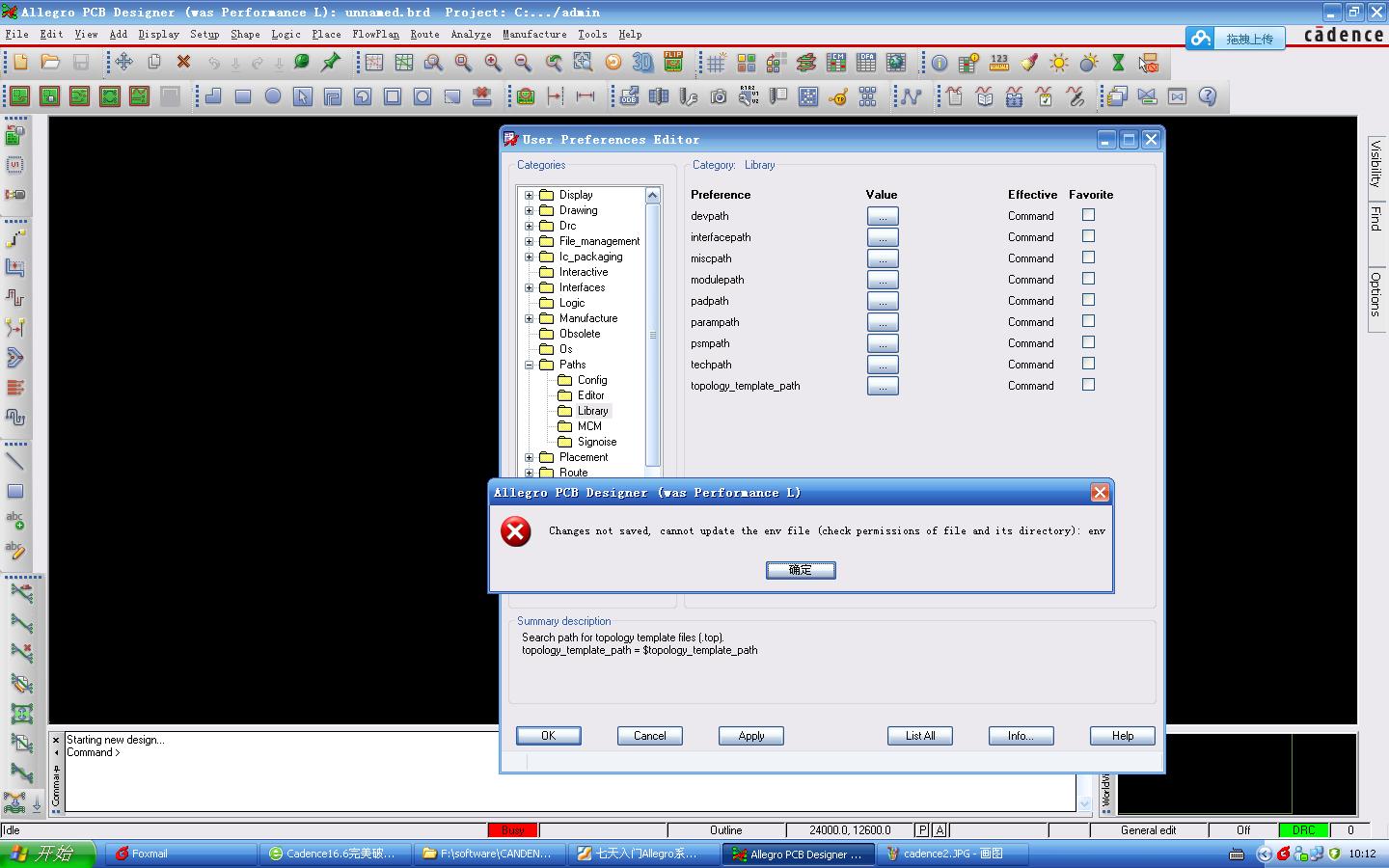Expand the Placement category node

[529, 457]
